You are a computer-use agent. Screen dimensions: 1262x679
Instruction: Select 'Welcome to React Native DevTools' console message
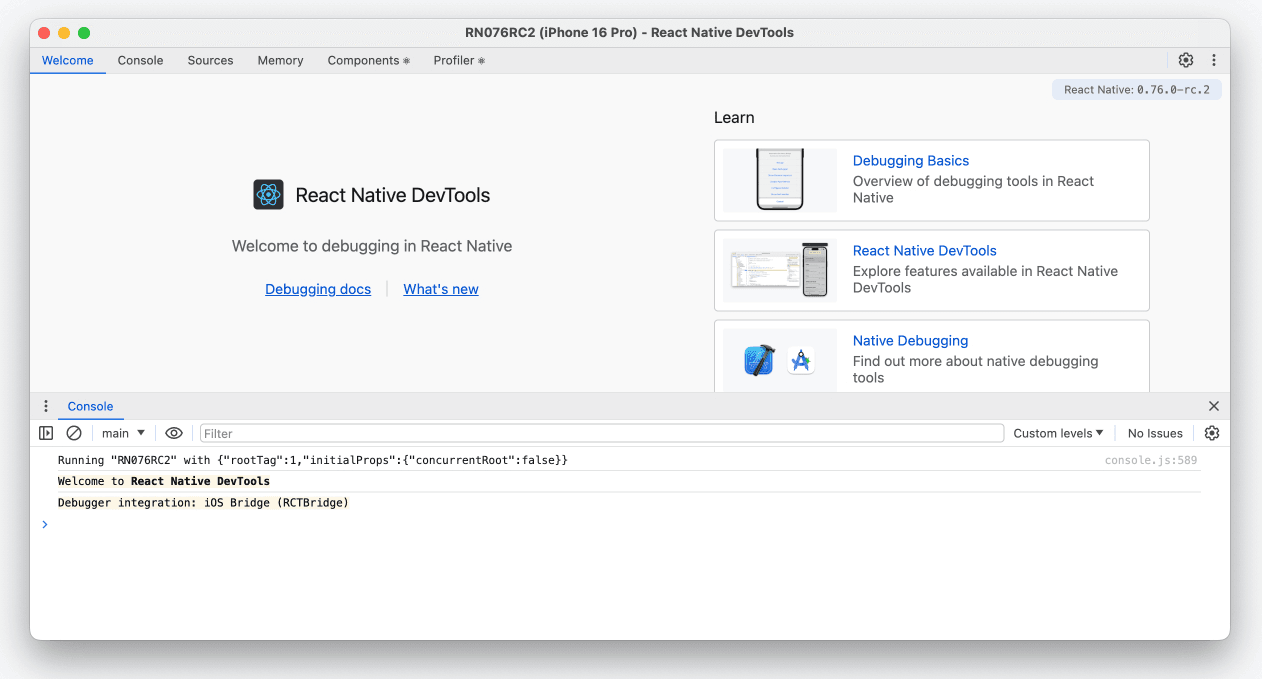pos(164,481)
